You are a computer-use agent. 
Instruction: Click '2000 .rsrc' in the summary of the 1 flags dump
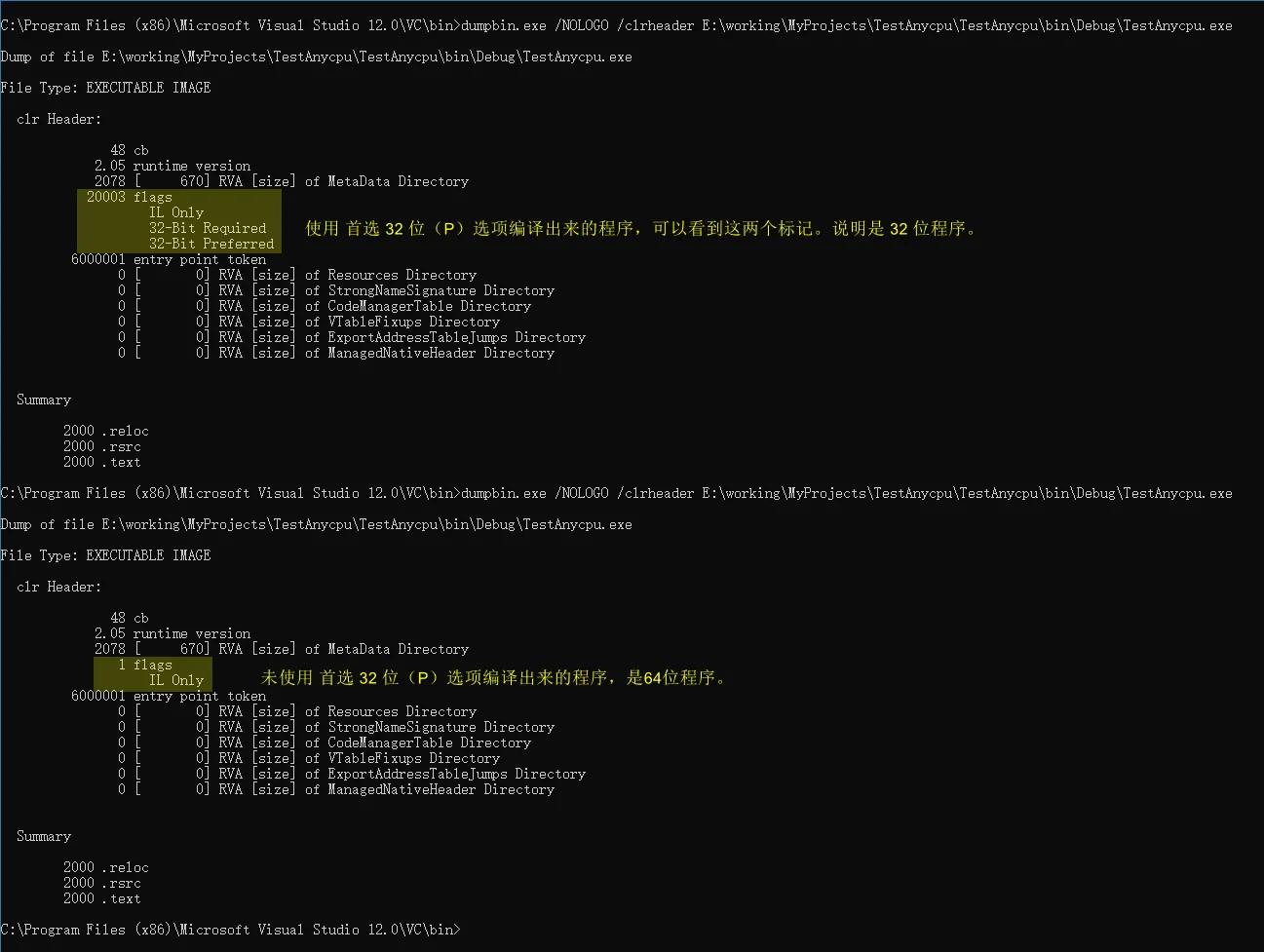pos(102,883)
